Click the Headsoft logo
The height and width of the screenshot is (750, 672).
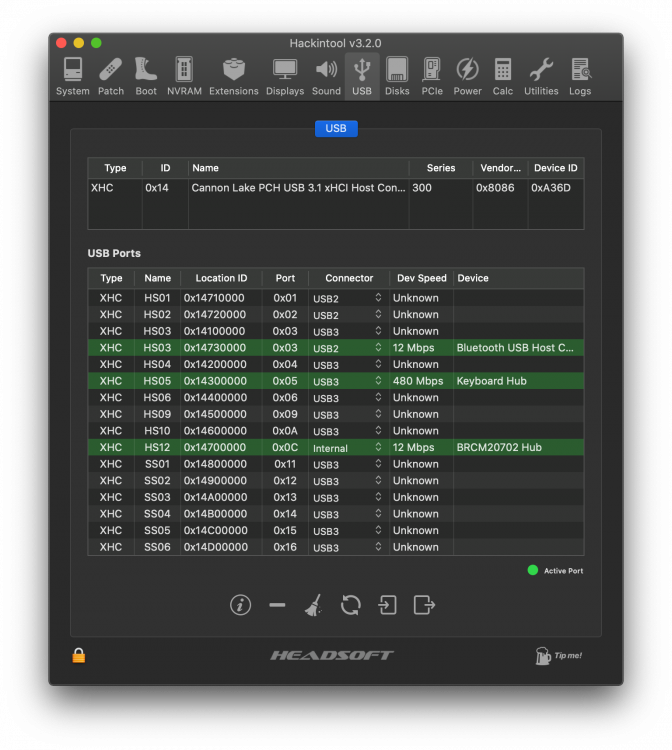coord(332,655)
